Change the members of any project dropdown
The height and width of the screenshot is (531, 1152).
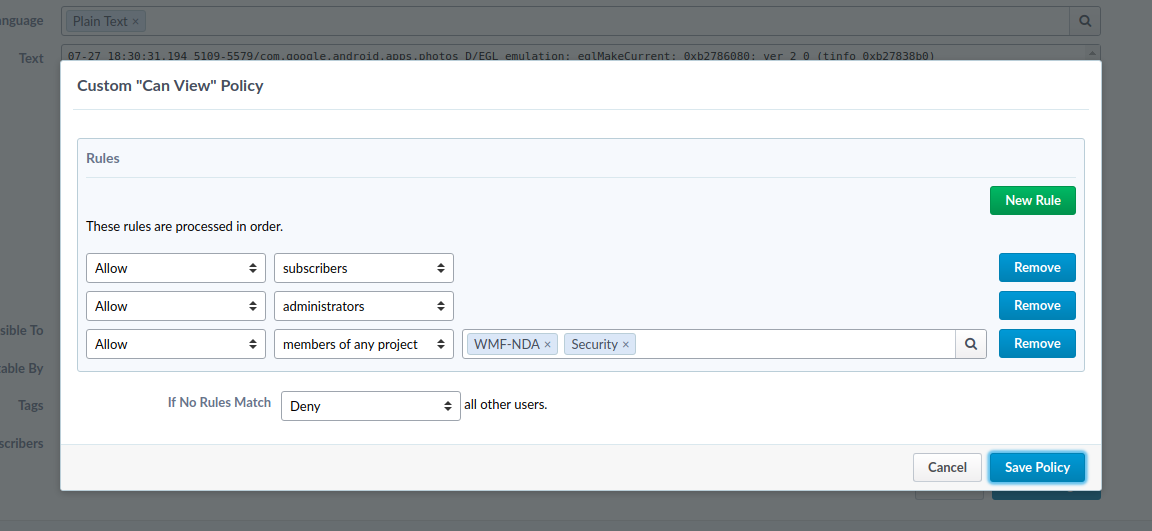[364, 344]
